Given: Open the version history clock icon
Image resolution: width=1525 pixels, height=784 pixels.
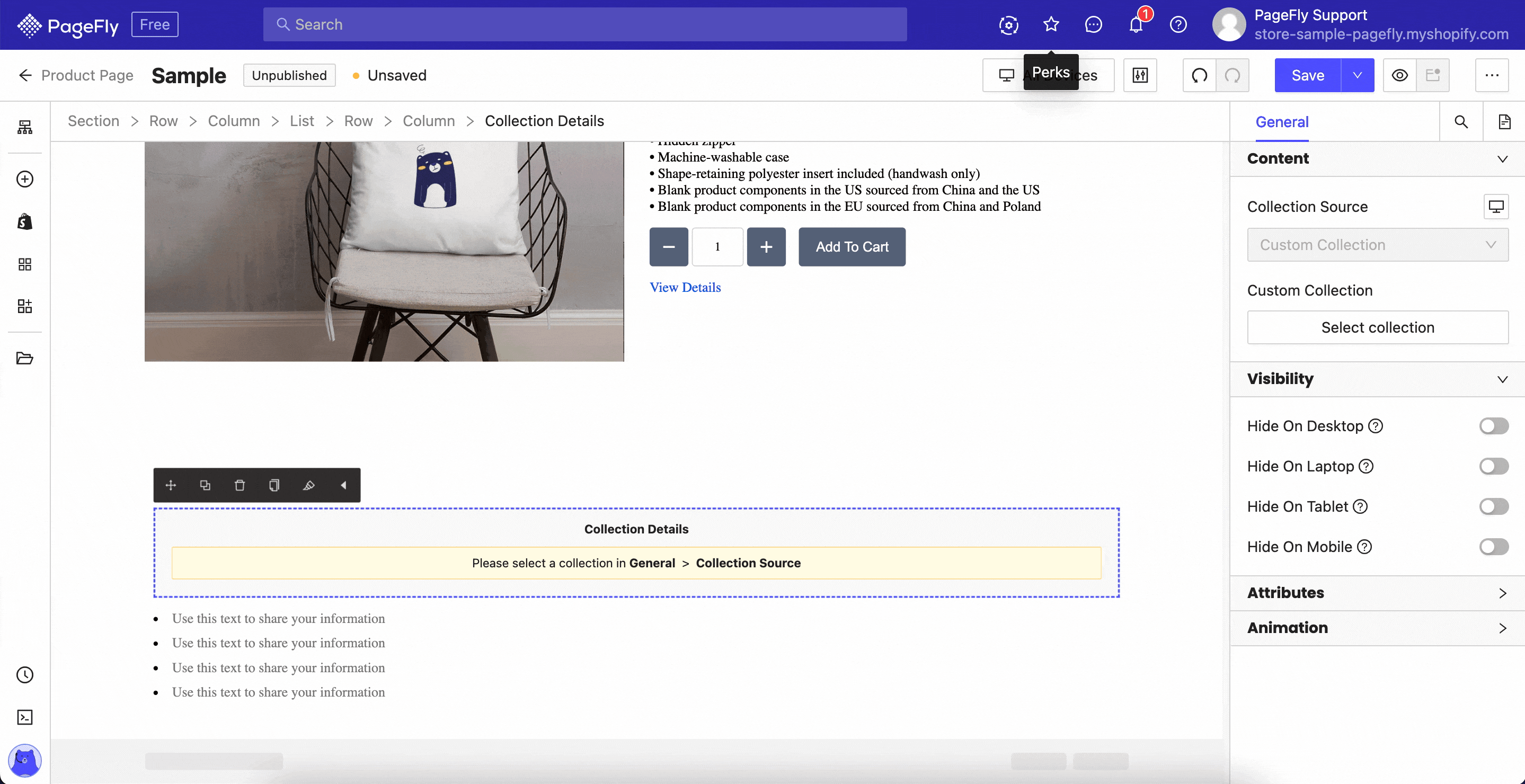Looking at the screenshot, I should pyautogui.click(x=25, y=674).
